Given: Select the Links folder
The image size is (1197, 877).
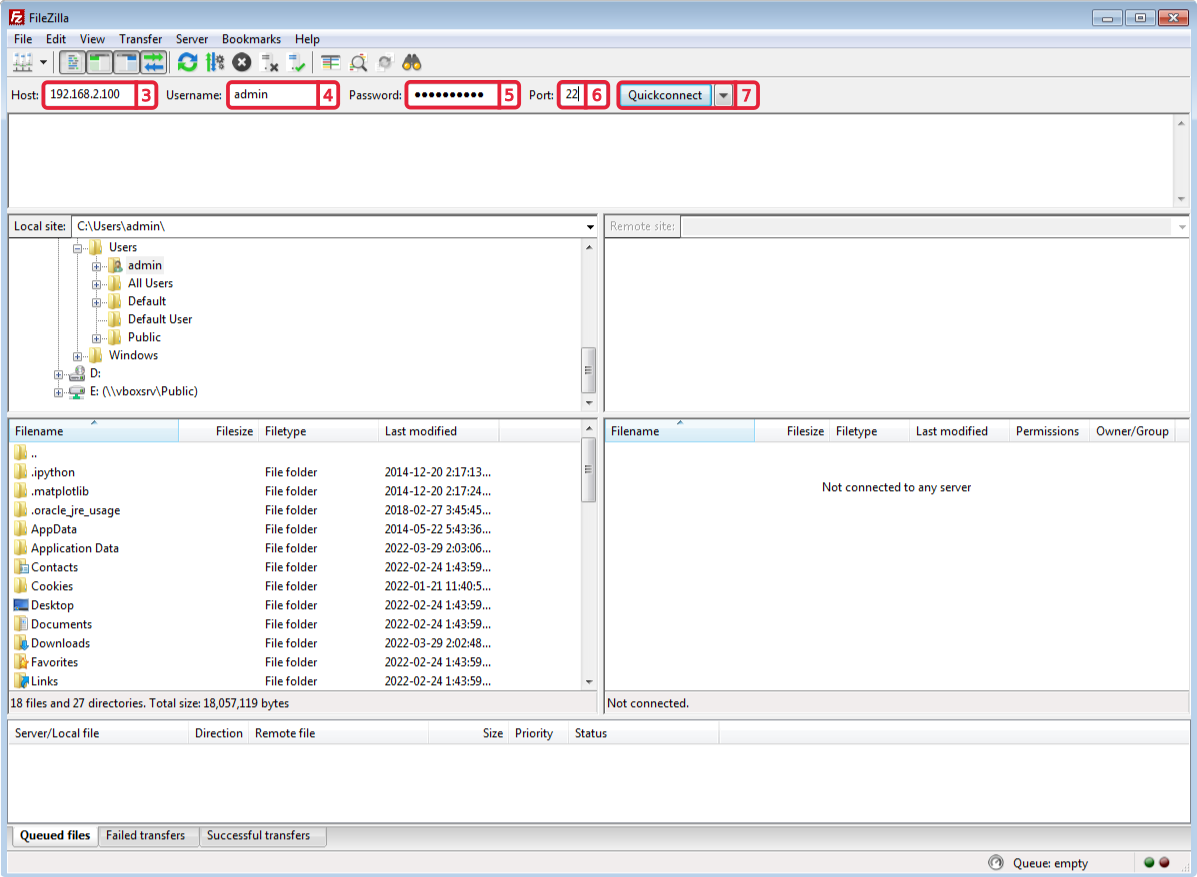Looking at the screenshot, I should (x=44, y=681).
